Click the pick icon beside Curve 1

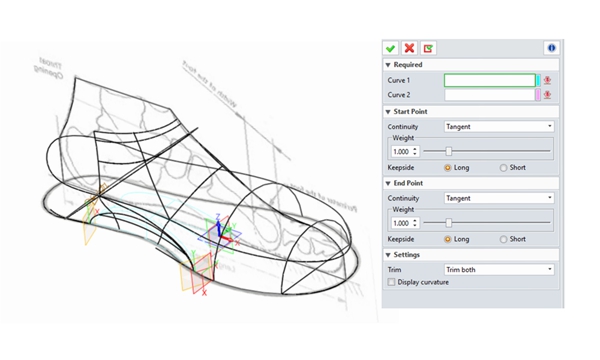[x=548, y=80]
